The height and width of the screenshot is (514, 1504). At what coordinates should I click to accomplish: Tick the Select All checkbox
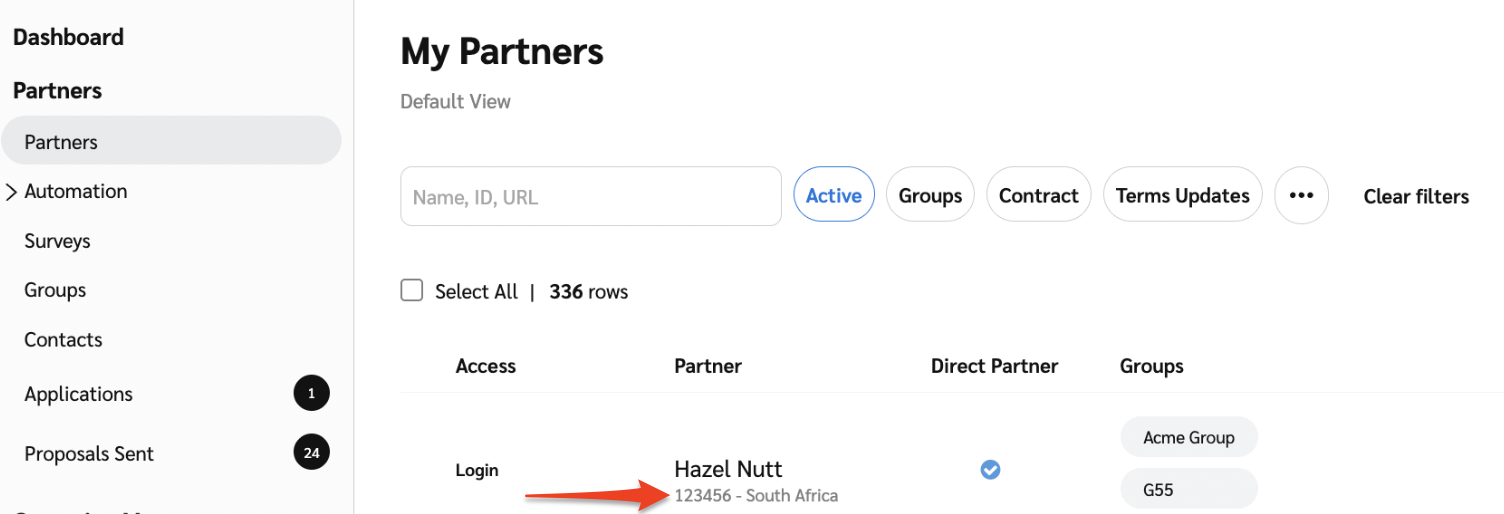[412, 291]
